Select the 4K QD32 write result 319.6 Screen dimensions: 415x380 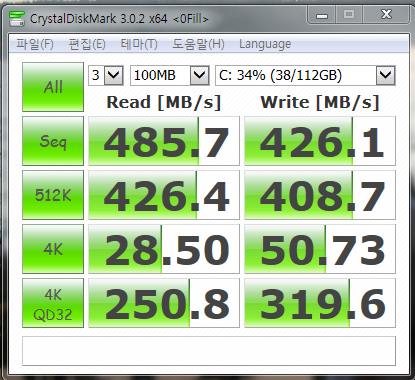pyautogui.click(x=320, y=303)
